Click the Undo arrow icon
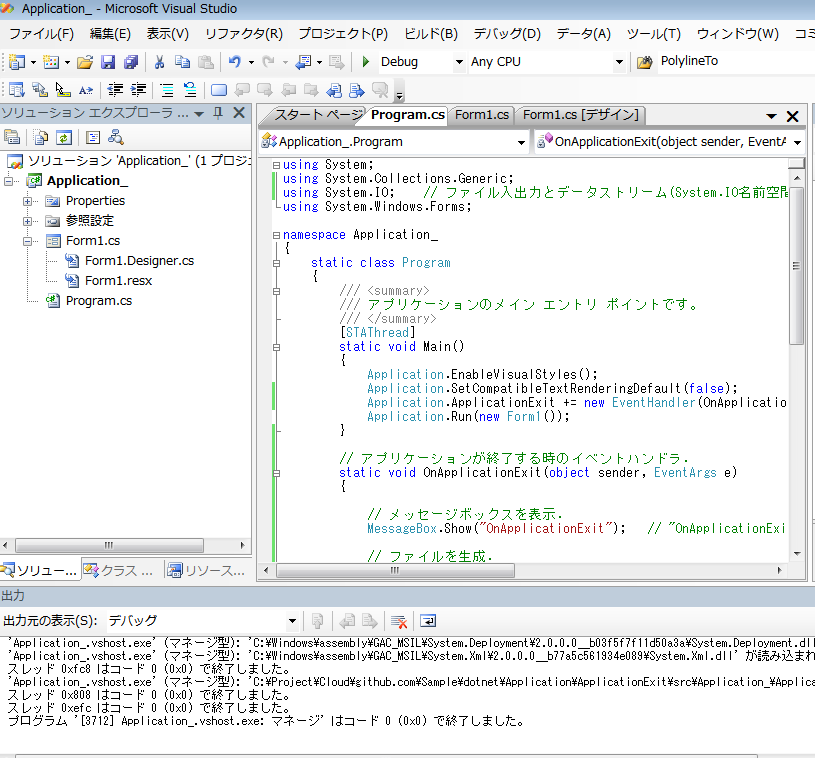This screenshot has width=815, height=758. coord(235,62)
